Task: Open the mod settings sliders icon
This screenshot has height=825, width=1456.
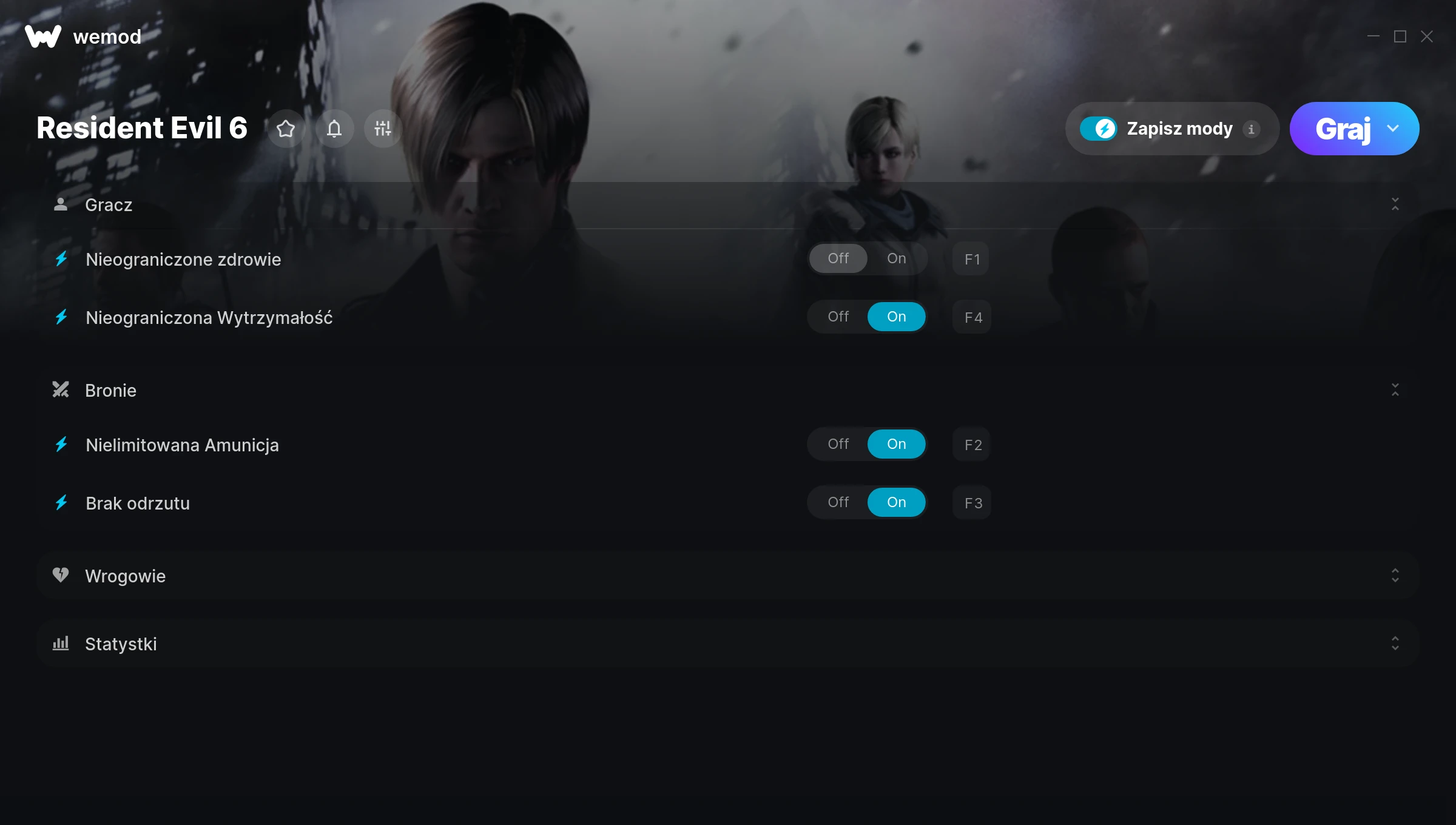Action: [383, 129]
